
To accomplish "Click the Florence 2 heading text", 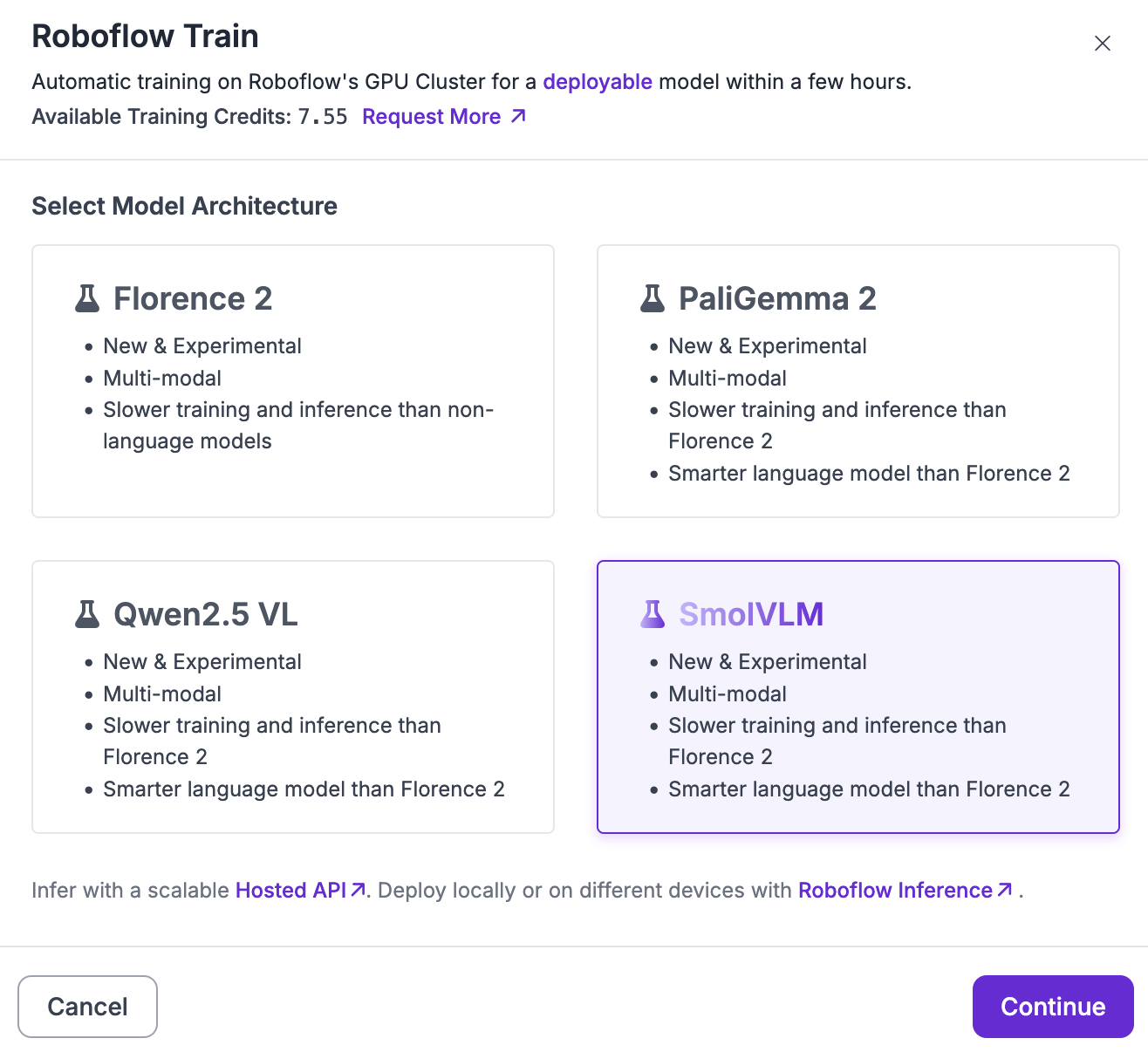I will tap(193, 299).
